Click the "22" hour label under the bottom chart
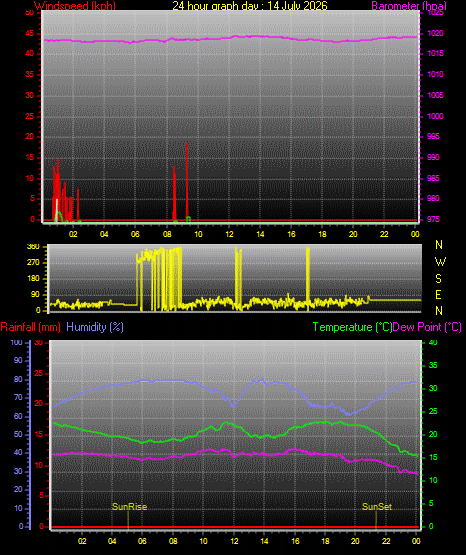This screenshot has width=466, height=555. click(386, 541)
